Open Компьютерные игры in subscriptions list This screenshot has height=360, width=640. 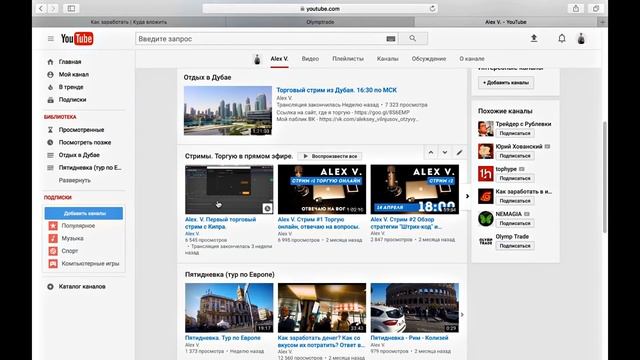coord(90,264)
